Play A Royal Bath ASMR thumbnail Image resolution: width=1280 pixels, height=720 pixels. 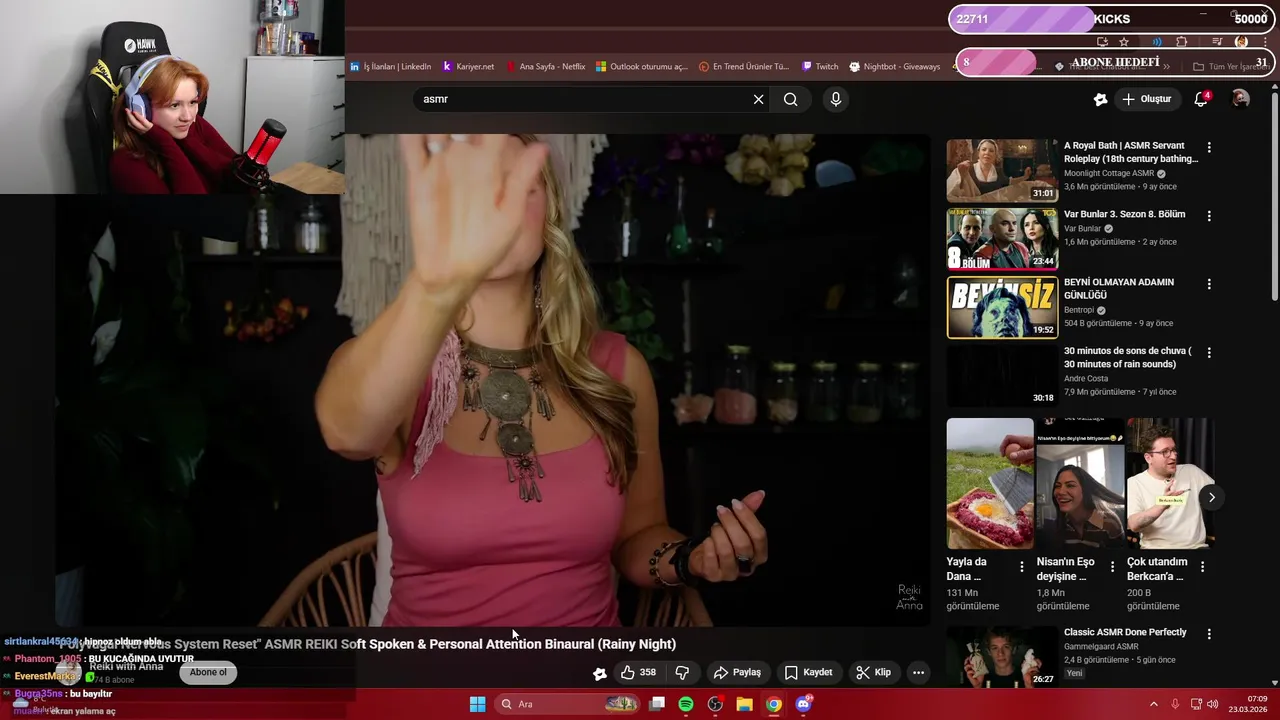(1002, 170)
